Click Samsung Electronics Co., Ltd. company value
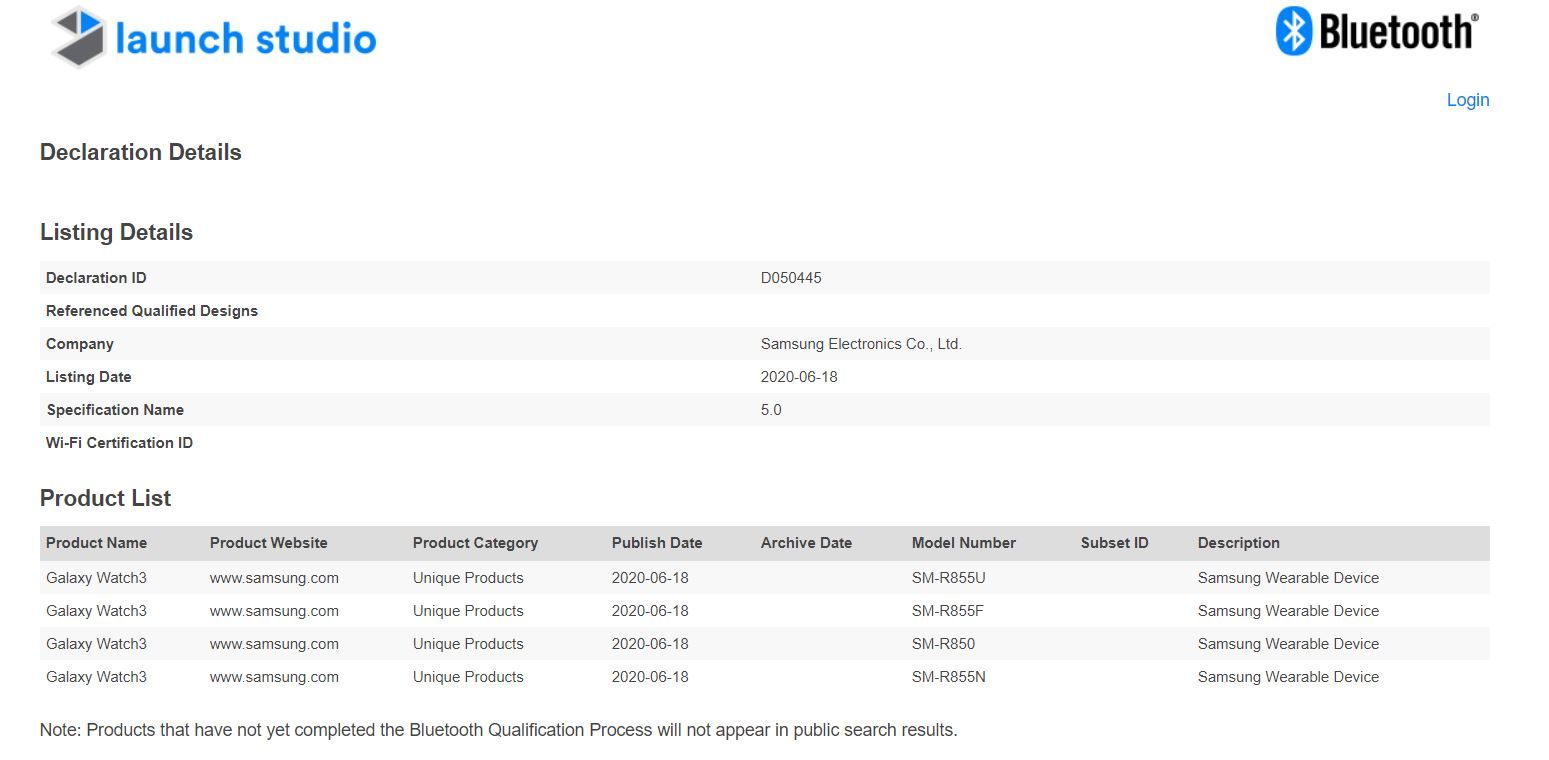This screenshot has width=1549, height=760. [861, 344]
